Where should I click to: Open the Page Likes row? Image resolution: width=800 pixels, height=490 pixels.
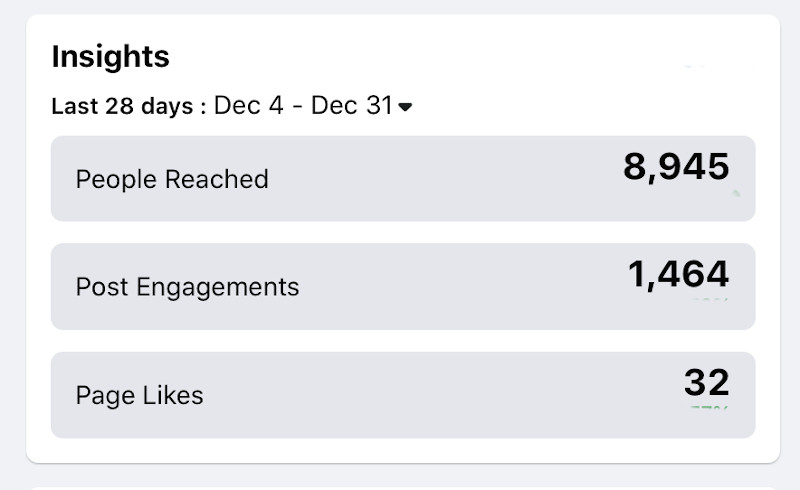[403, 395]
